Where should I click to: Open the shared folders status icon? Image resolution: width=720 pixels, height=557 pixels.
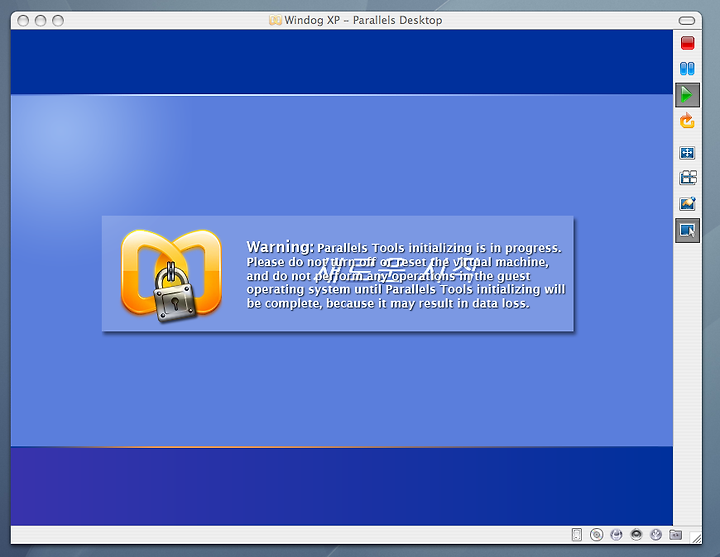tap(675, 534)
